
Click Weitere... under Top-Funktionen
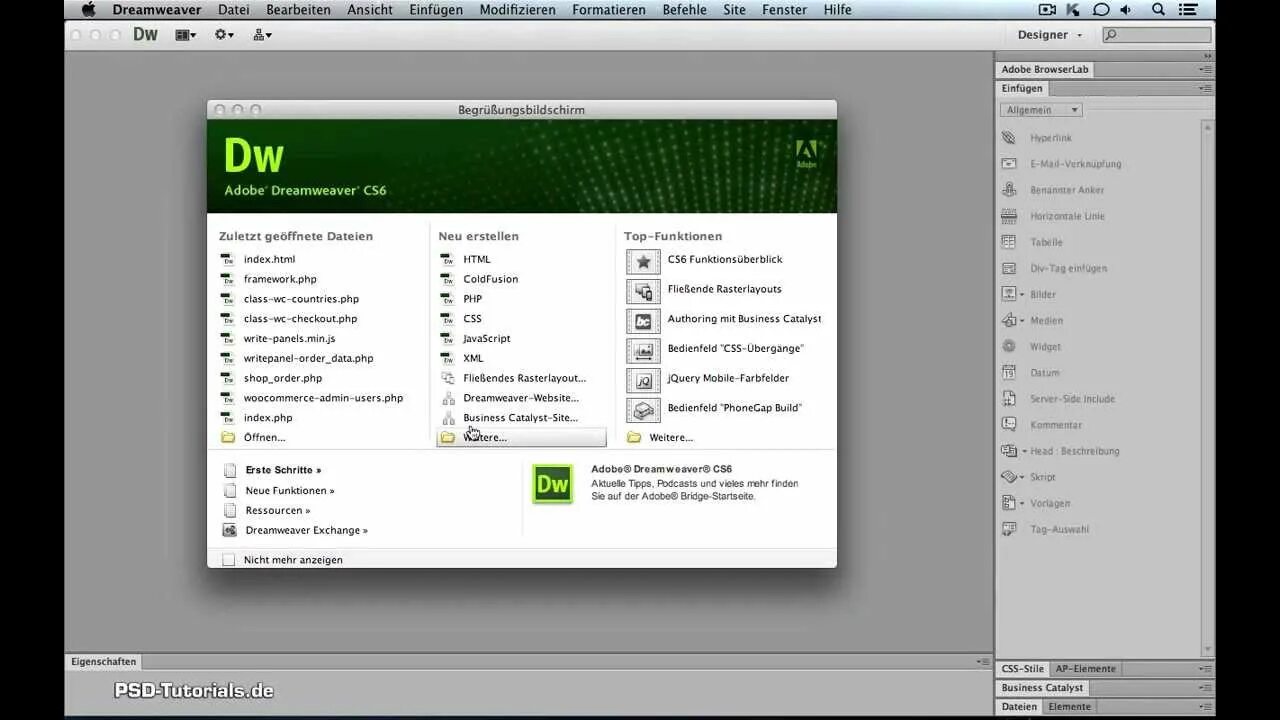point(670,438)
